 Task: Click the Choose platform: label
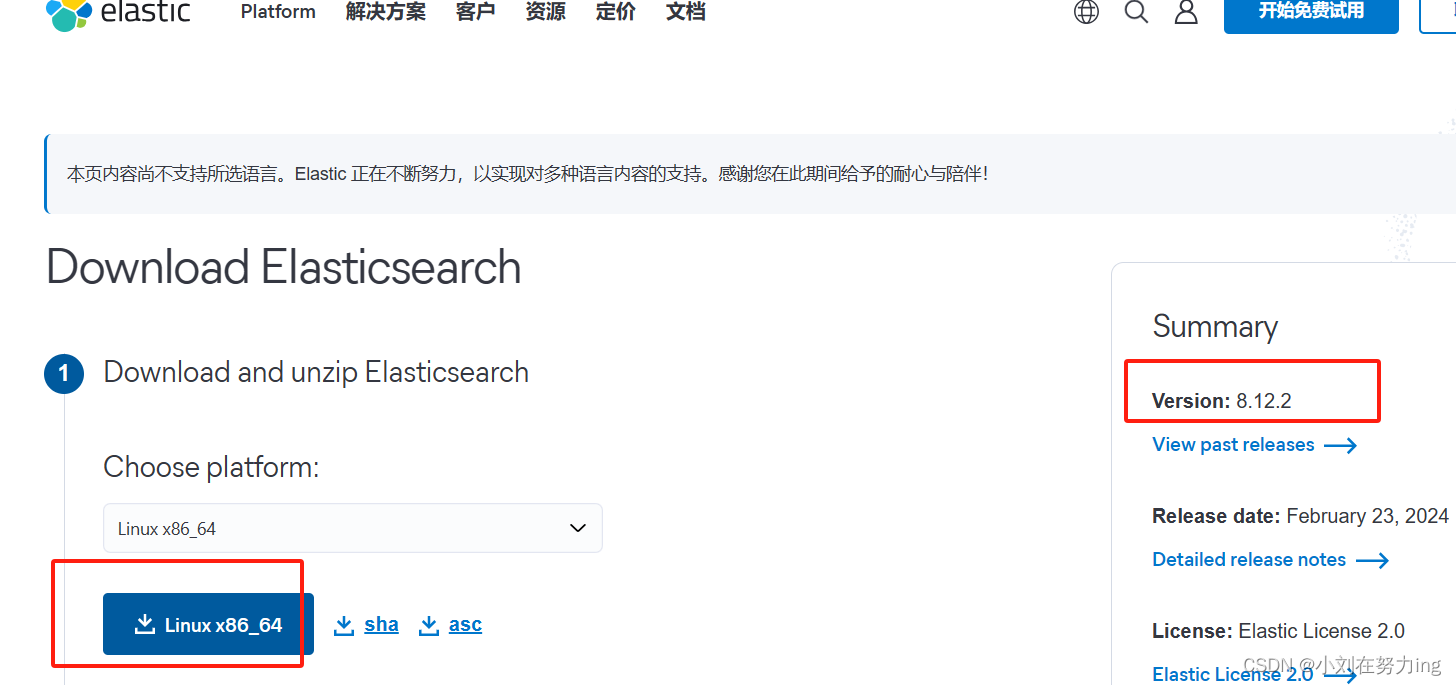pos(211,467)
